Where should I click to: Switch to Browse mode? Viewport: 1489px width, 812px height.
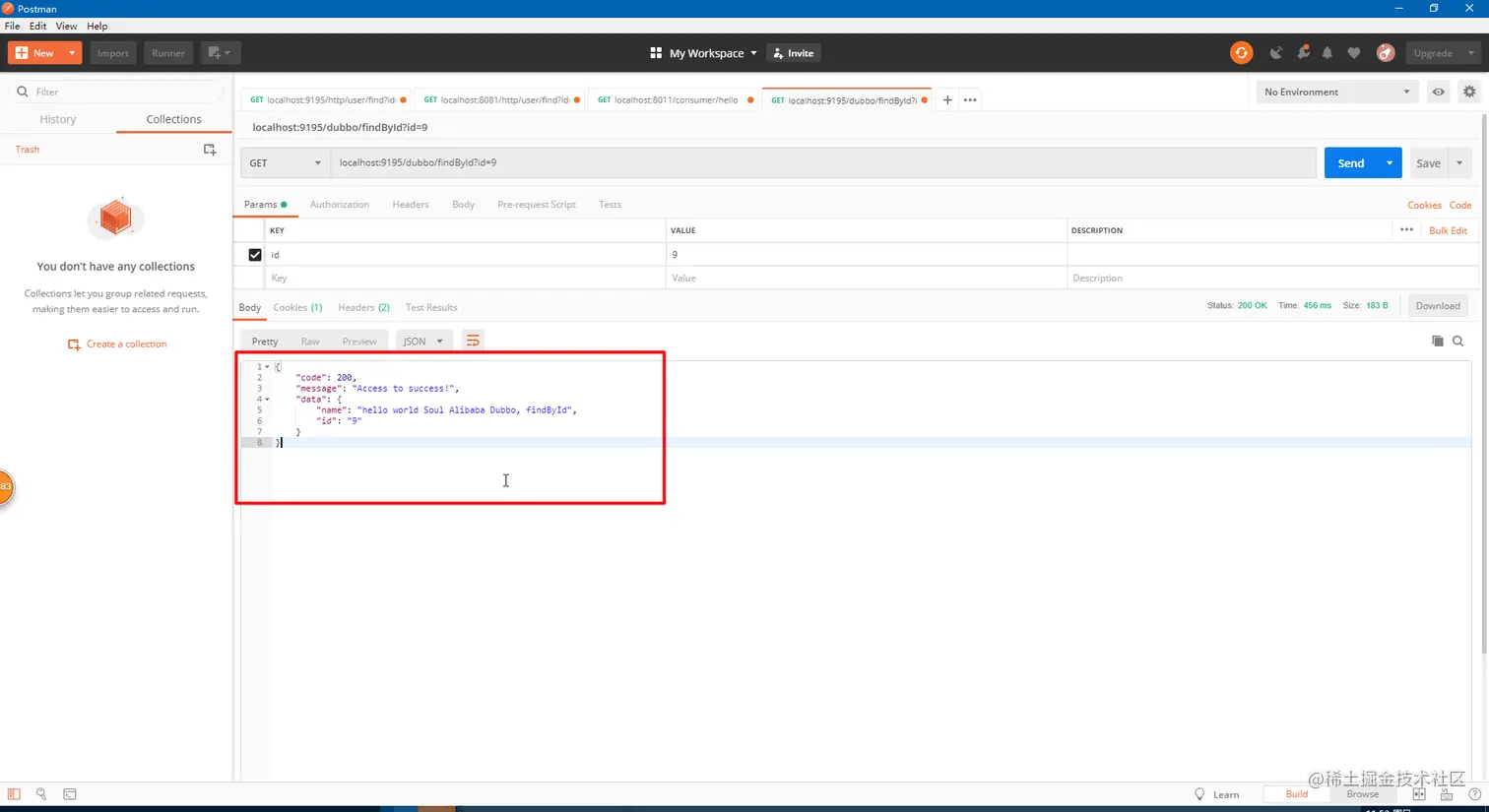(x=1363, y=794)
